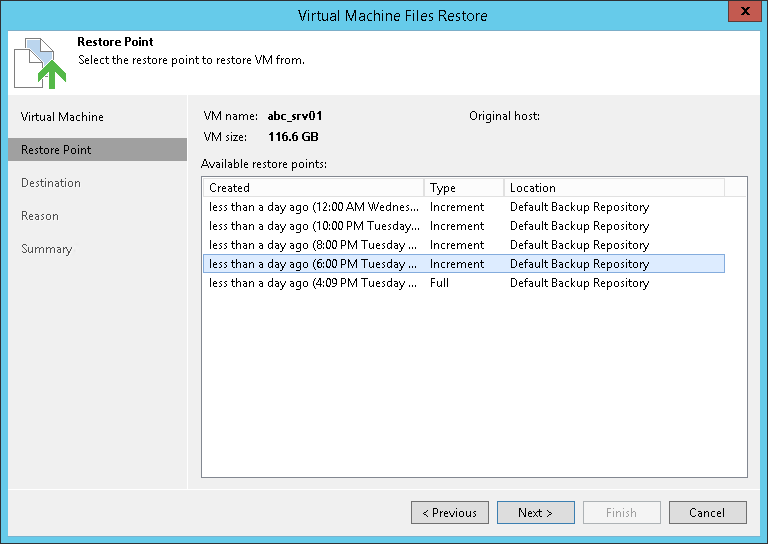Switch to the Destination step
Viewport: 768px width, 544px height.
(x=51, y=183)
